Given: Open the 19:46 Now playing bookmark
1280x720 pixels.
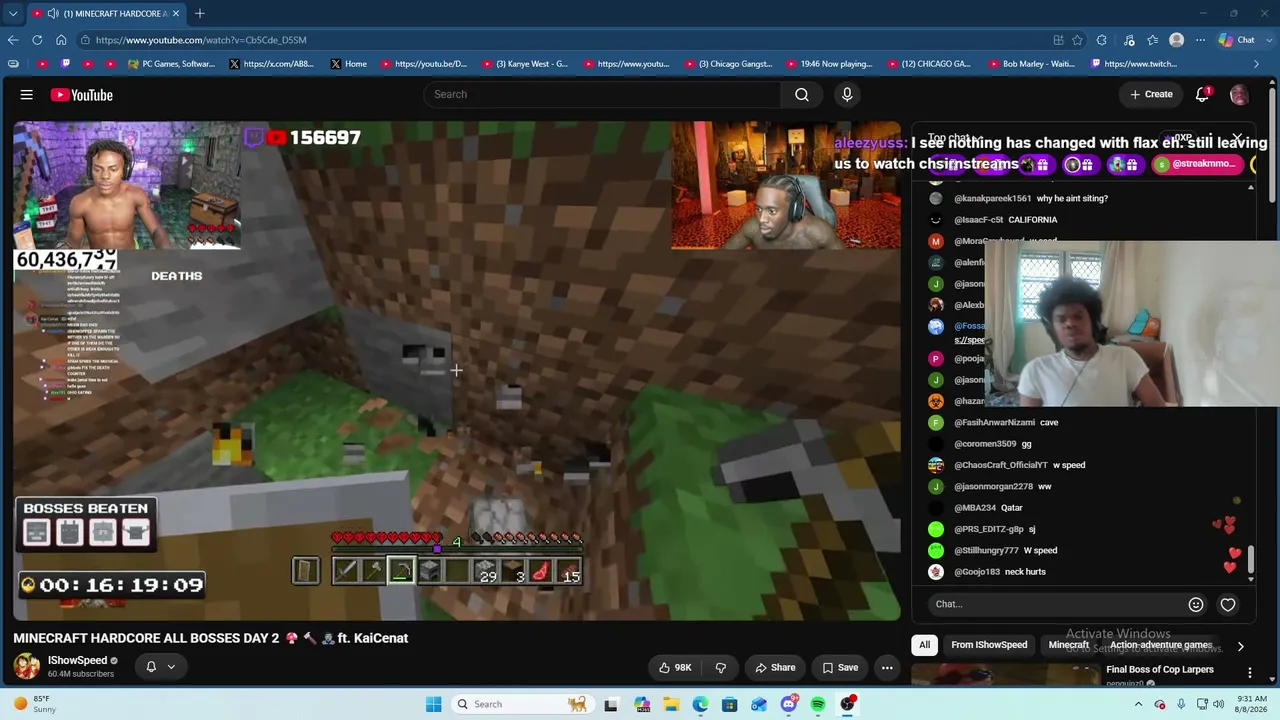Looking at the screenshot, I should pyautogui.click(x=829, y=64).
